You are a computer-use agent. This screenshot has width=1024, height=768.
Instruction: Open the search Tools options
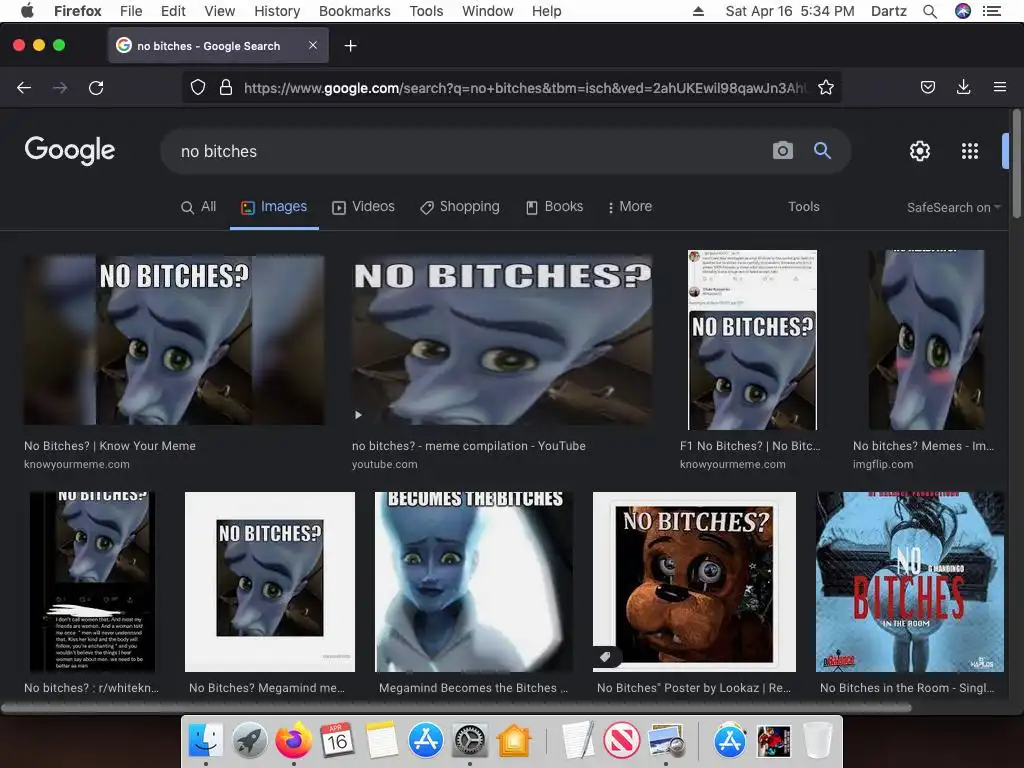[x=803, y=206]
